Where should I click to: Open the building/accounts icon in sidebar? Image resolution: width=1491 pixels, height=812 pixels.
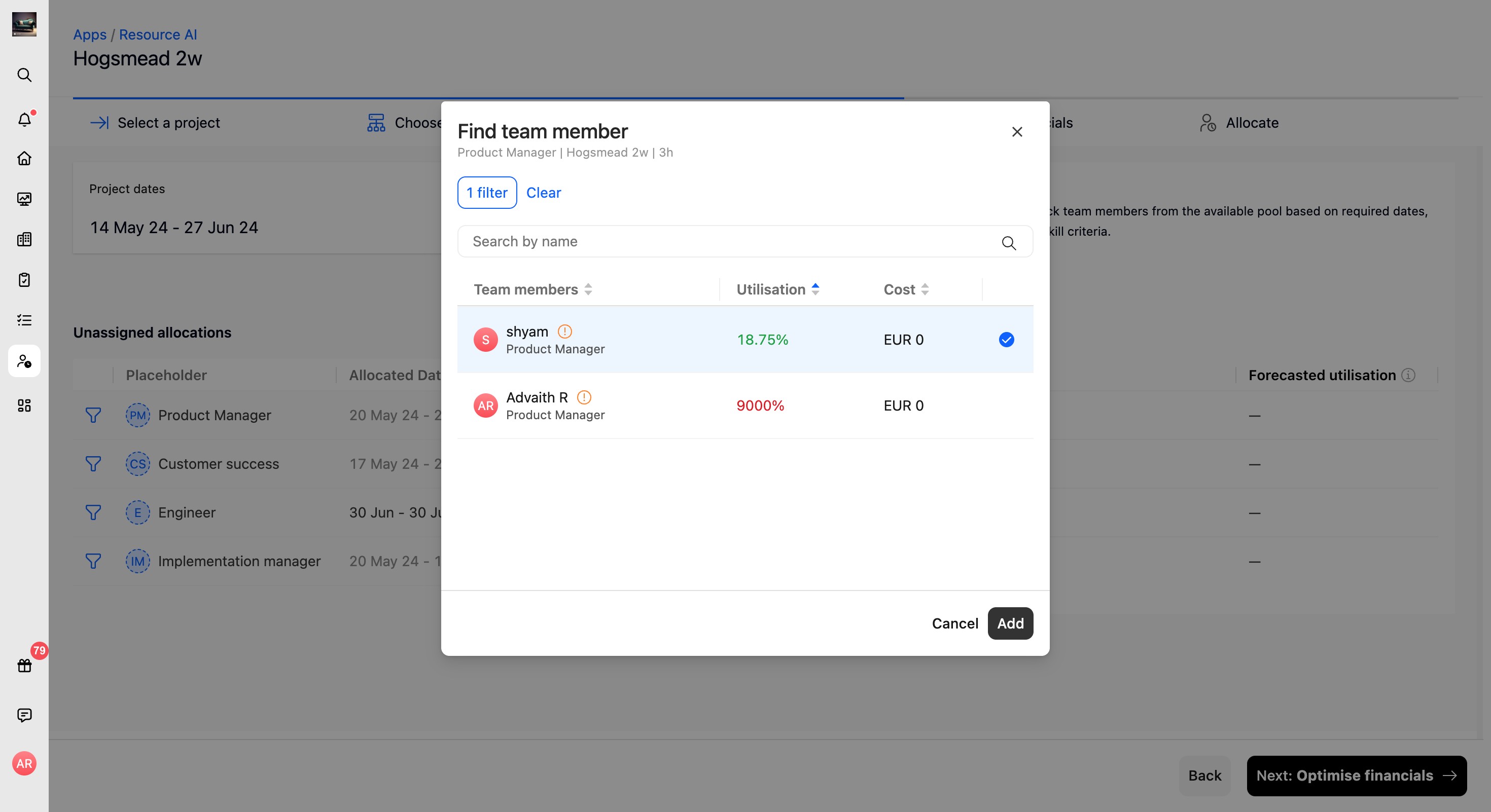pyautogui.click(x=24, y=239)
